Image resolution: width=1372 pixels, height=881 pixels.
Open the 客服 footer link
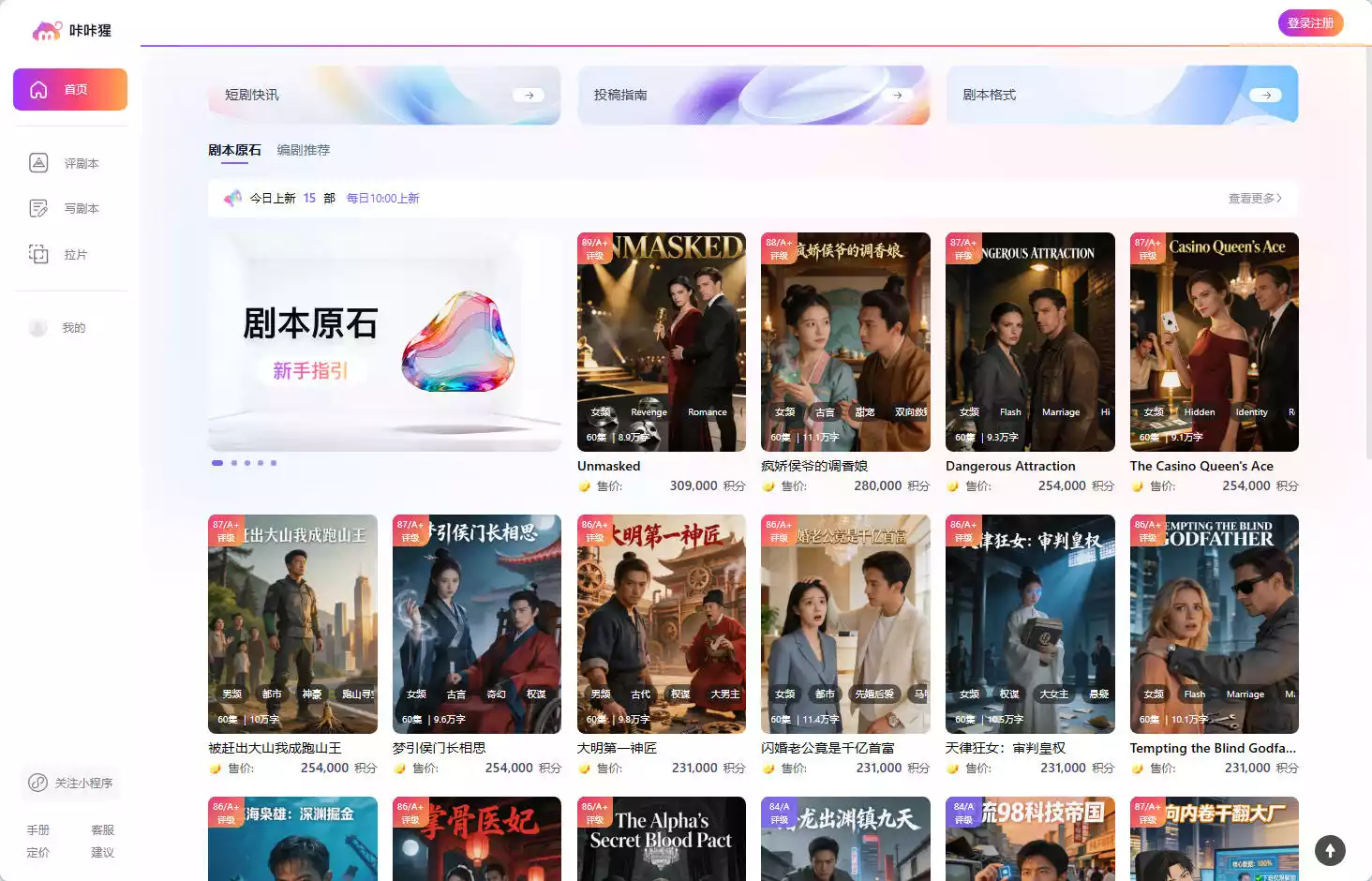coord(103,830)
